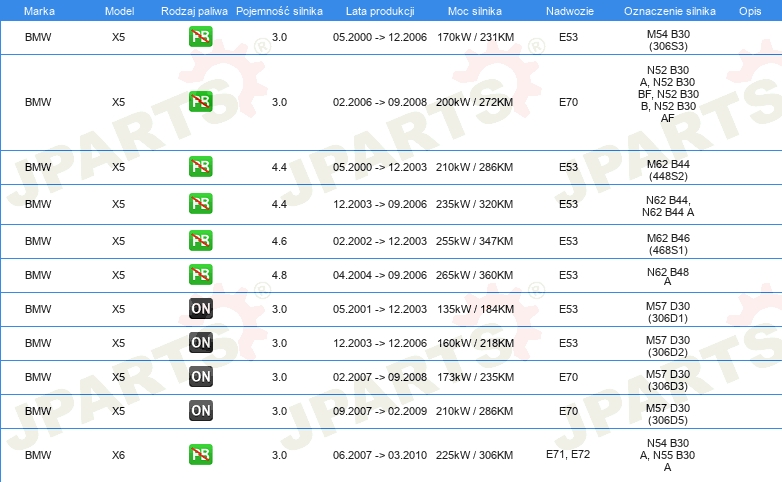The width and height of the screenshot is (782, 482).
Task: Click the petrol fuel icon in the 4.8 engine row
Action: [x=200, y=274]
